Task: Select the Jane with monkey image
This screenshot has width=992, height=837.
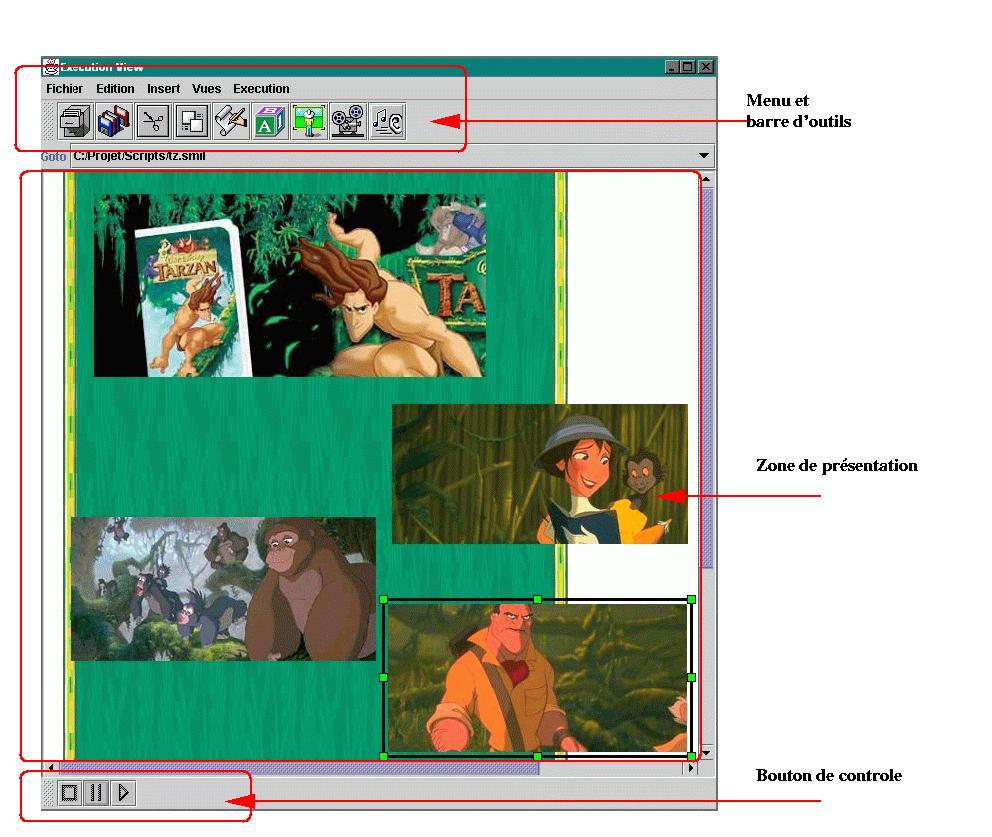Action: 540,474
